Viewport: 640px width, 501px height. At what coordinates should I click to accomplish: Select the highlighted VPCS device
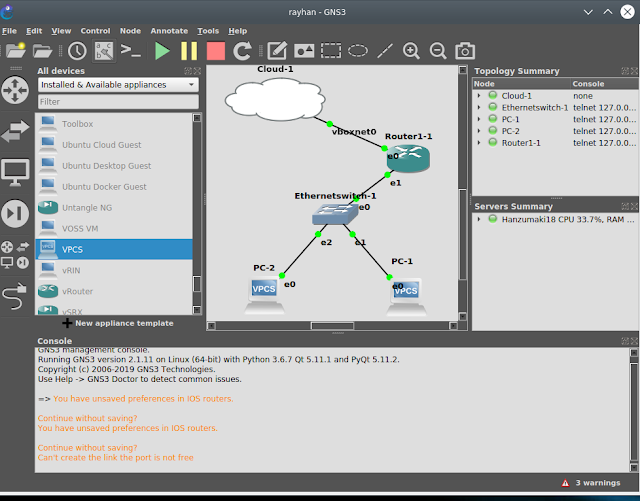pos(114,249)
